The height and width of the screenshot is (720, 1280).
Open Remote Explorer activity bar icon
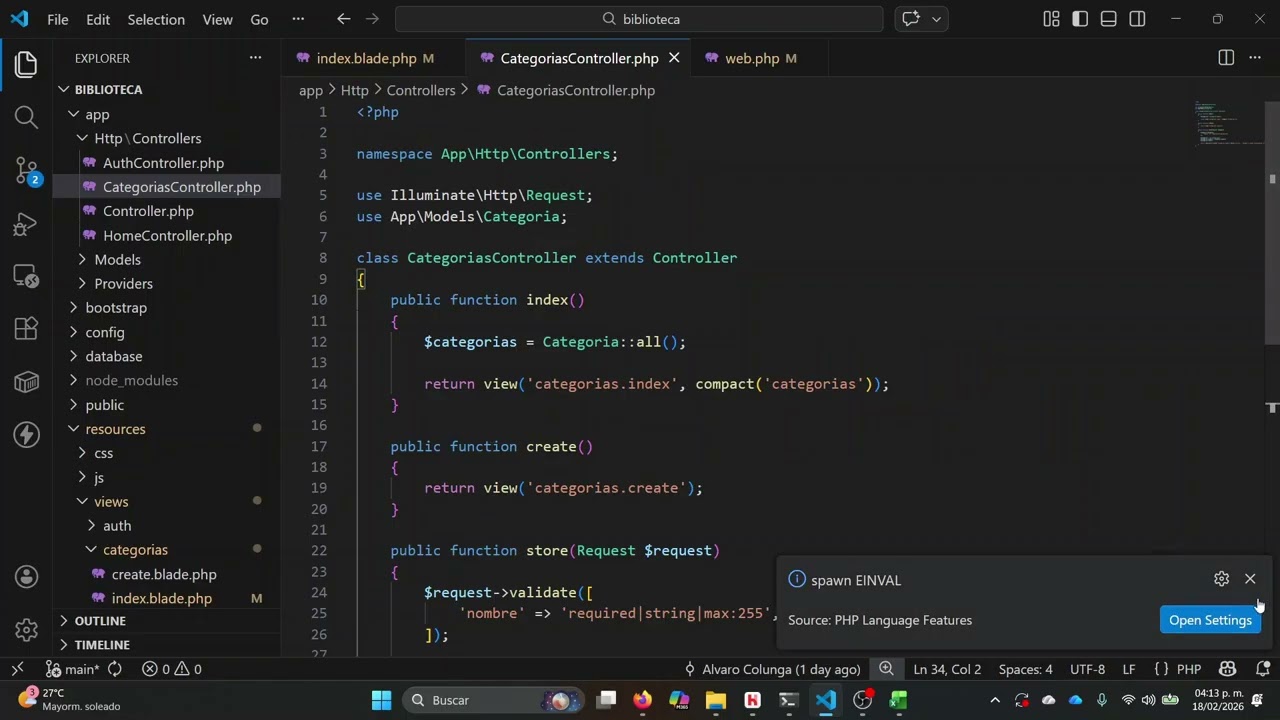point(26,276)
